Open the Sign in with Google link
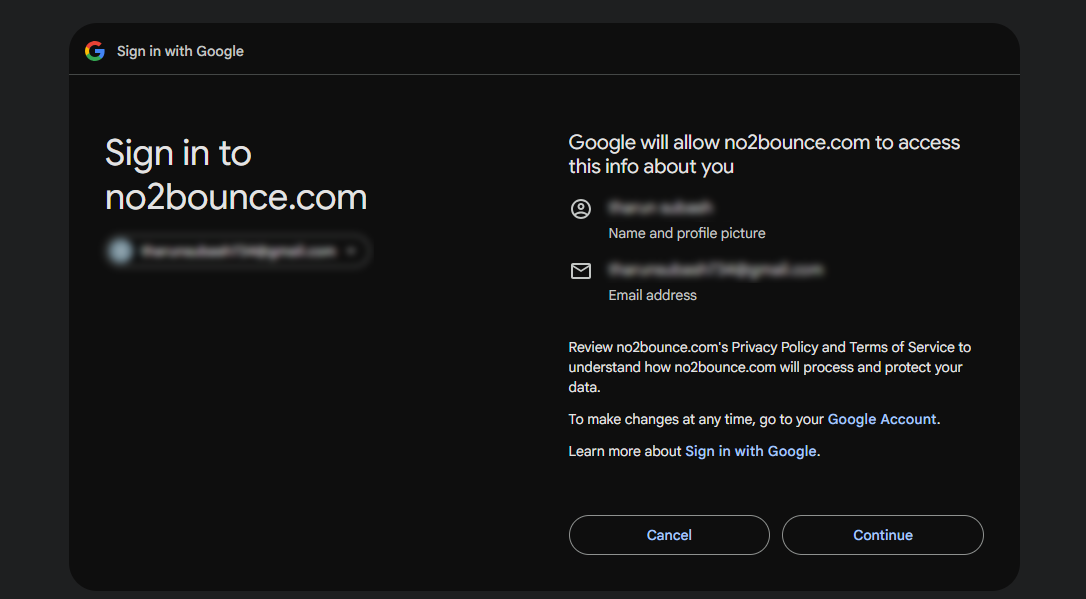The image size is (1086, 599). [751, 452]
